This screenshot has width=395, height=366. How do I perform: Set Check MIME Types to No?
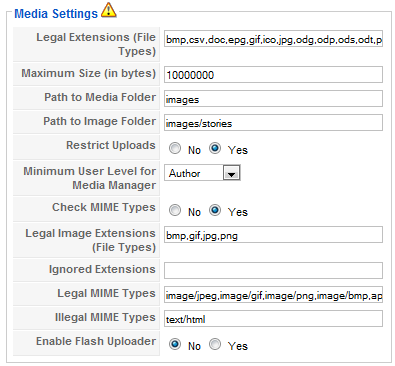[x=175, y=210]
